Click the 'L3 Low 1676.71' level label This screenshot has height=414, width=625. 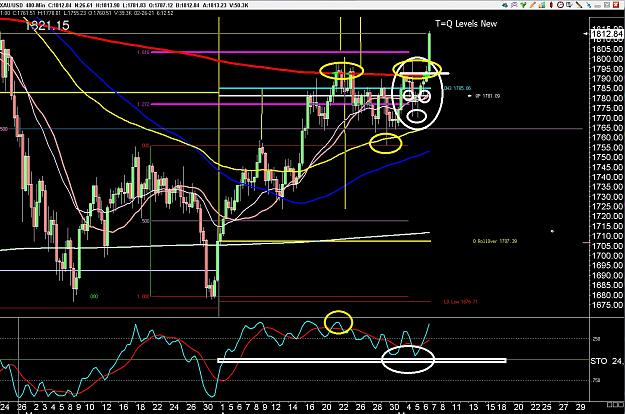[460, 302]
